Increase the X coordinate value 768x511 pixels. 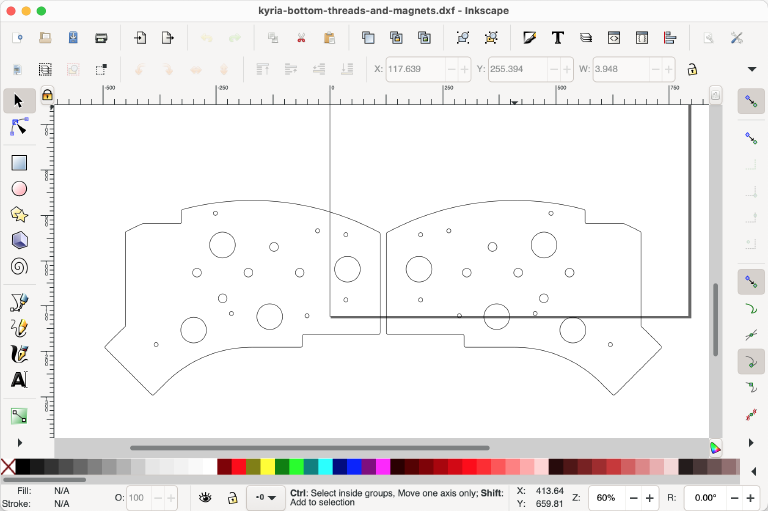464,69
